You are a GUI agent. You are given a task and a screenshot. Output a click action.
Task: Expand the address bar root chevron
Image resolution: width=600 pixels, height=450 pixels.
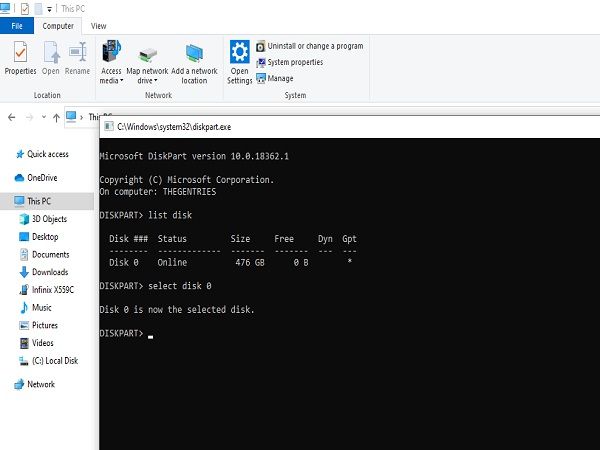[x=82, y=117]
